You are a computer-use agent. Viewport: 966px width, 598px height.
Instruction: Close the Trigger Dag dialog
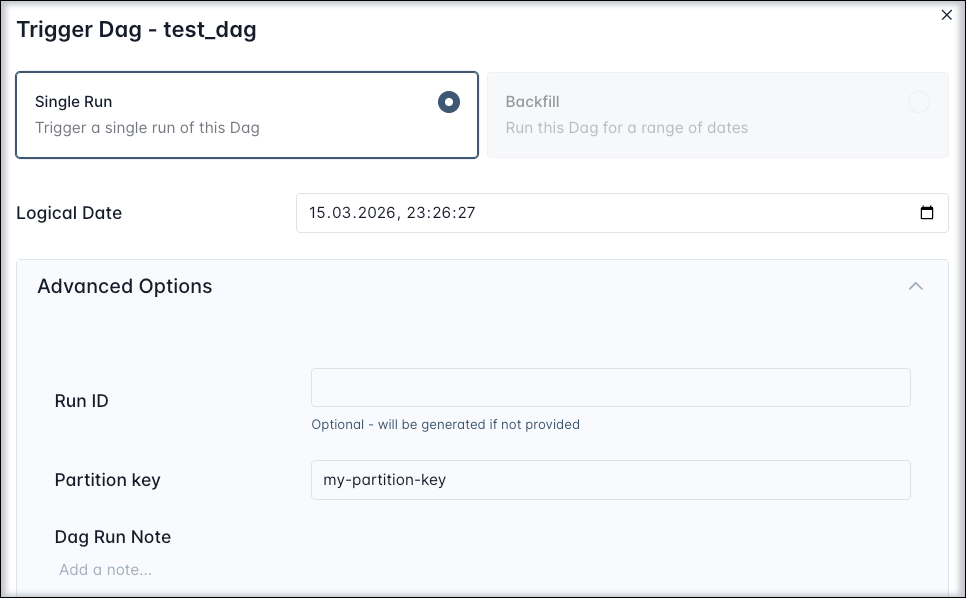pos(946,15)
